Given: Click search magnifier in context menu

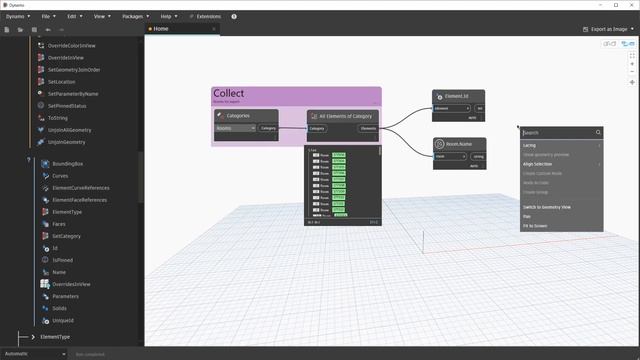Looking at the screenshot, I should [x=598, y=132].
